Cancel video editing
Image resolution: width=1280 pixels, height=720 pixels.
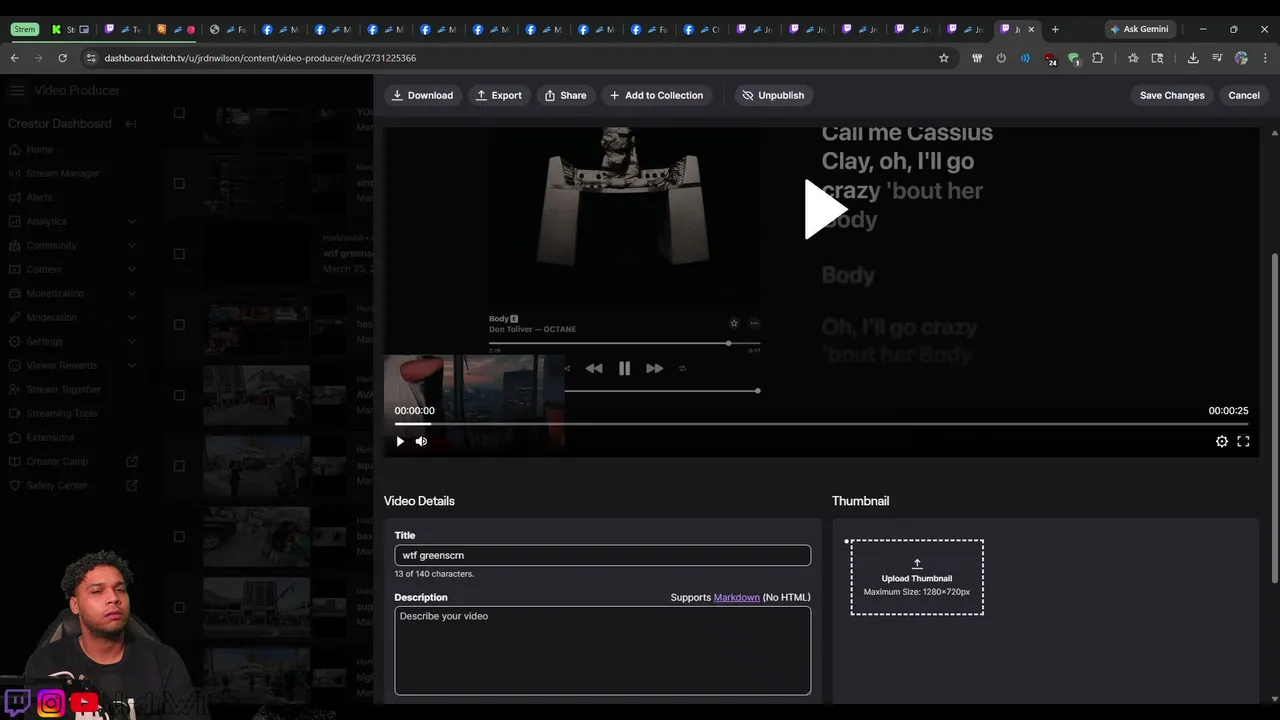1244,95
